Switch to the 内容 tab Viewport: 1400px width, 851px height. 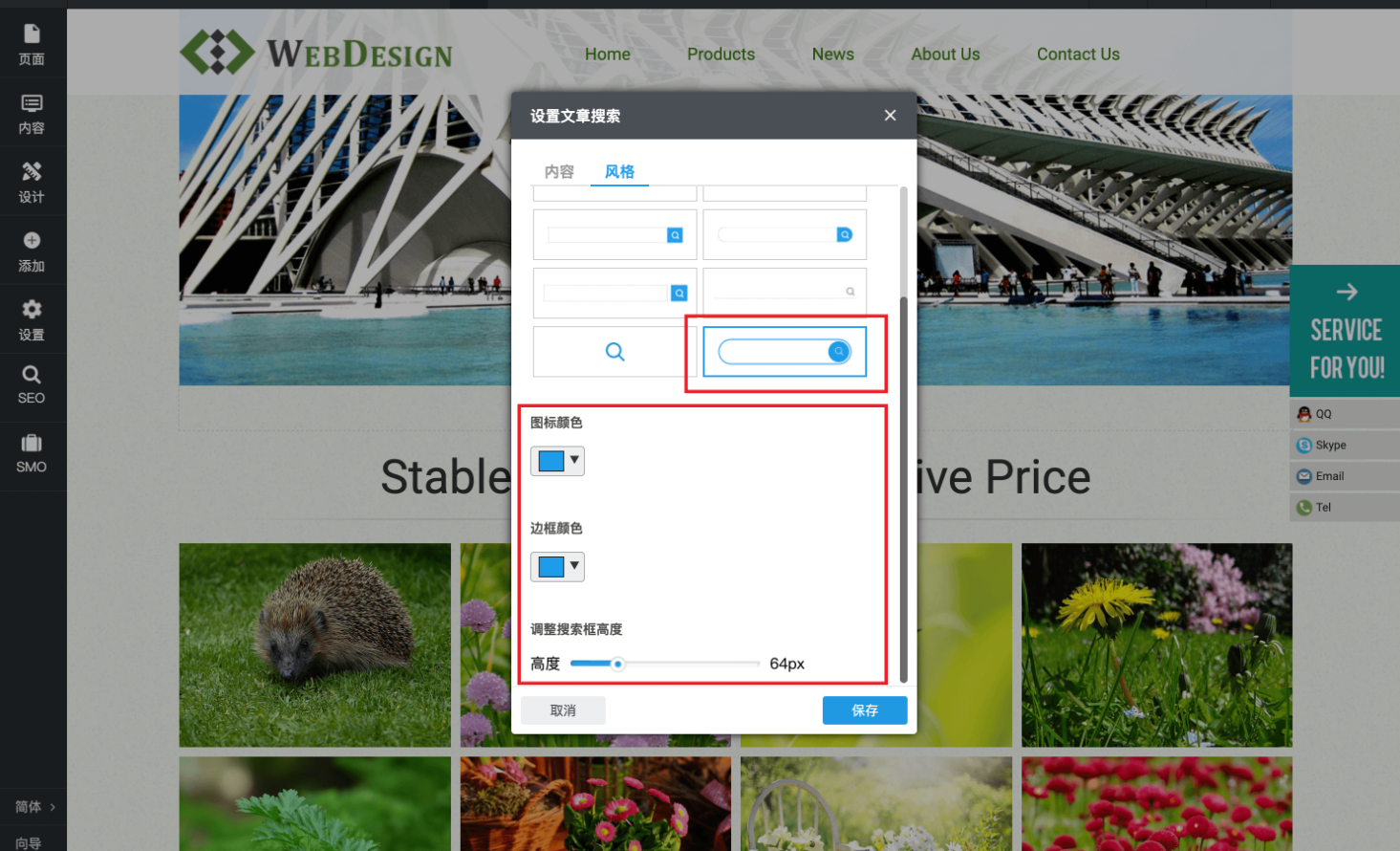tap(559, 172)
